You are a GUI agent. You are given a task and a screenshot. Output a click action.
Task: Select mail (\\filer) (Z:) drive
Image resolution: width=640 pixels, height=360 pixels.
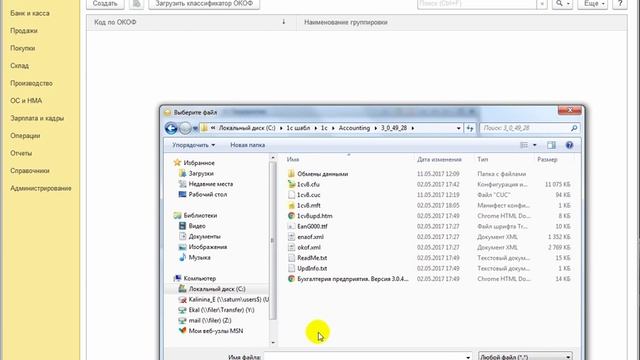pyautogui.click(x=210, y=321)
